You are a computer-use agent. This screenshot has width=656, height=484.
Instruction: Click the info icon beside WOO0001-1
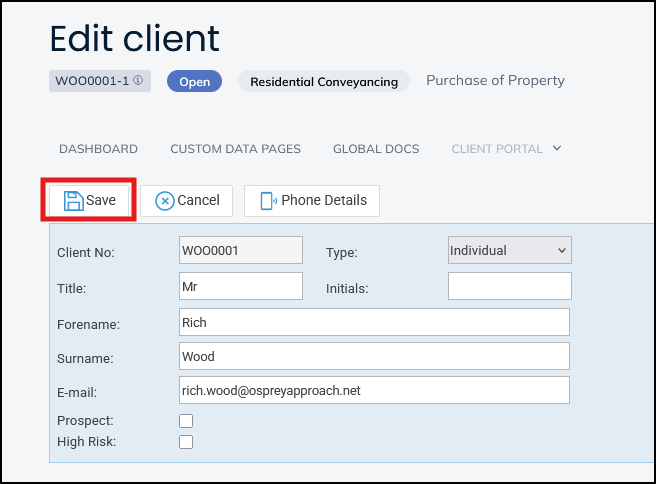point(138,81)
